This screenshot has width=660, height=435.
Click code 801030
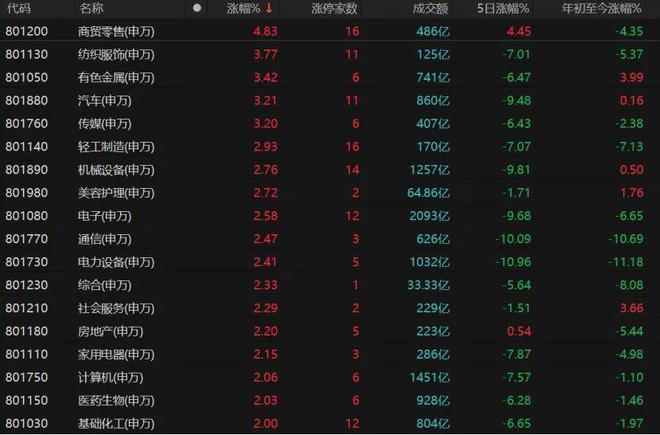(x=27, y=423)
